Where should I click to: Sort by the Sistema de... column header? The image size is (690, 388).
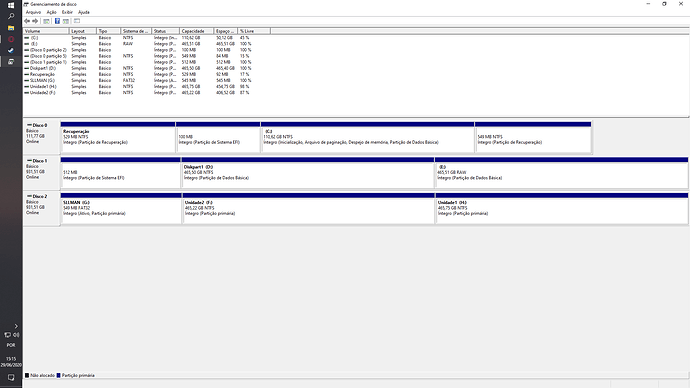click(x=136, y=31)
